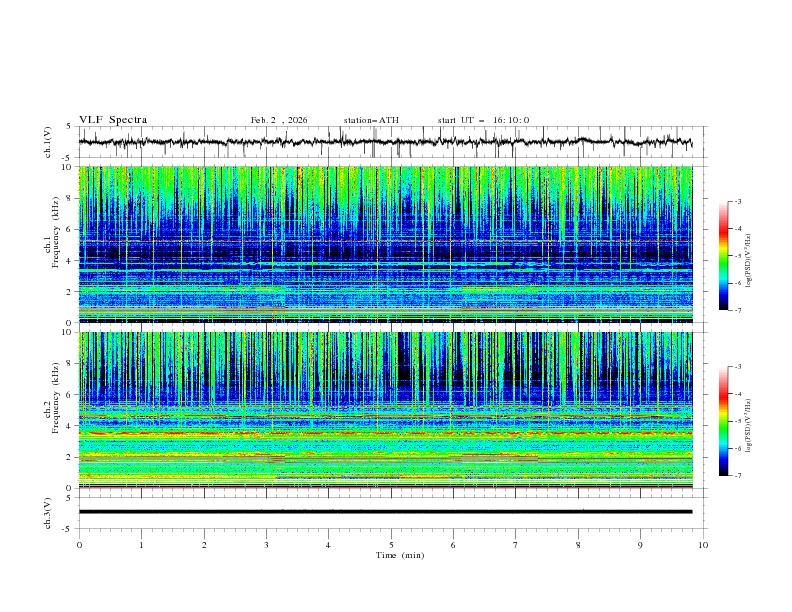Click the 'station=ATH' label

(371, 120)
